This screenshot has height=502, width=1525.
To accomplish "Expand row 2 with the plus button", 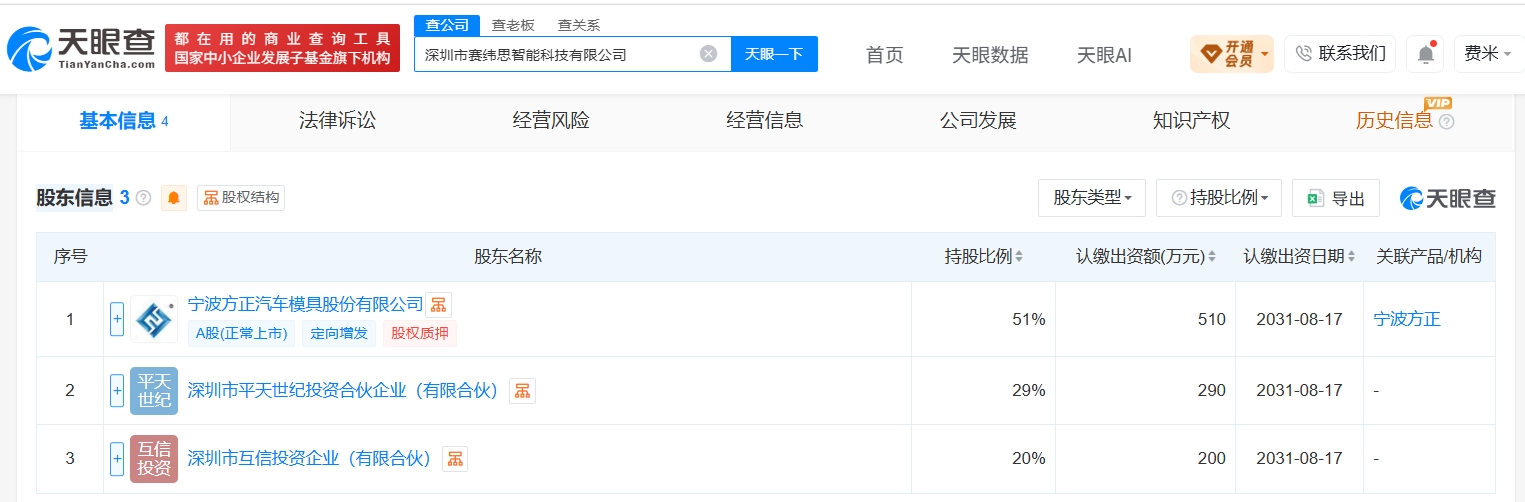I will coord(117,391).
